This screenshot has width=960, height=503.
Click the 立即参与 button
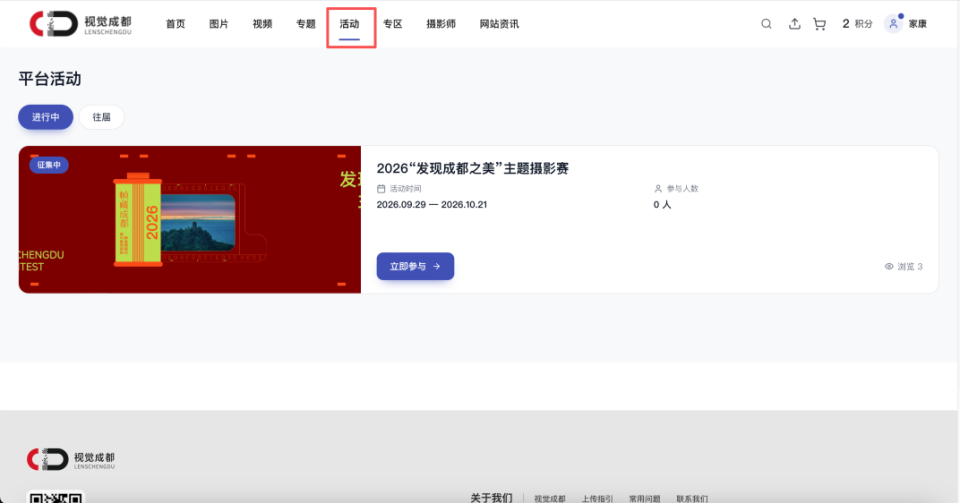(415, 266)
